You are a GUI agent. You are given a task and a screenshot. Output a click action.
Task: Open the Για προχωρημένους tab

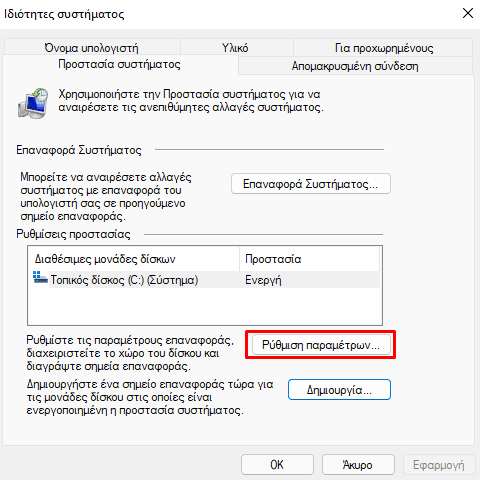[384, 48]
